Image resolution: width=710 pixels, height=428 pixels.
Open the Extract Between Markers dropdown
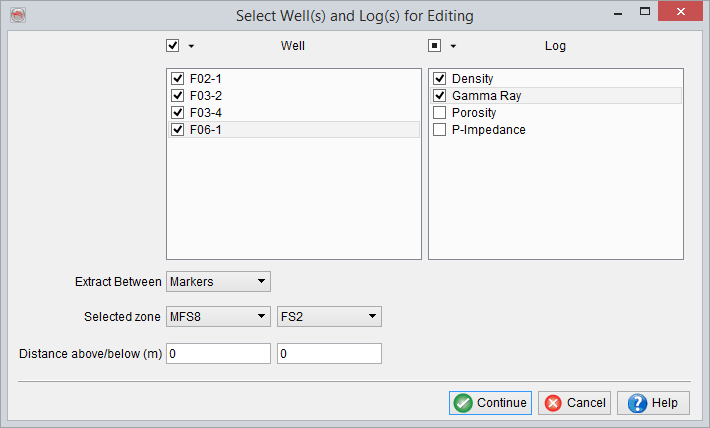(x=218, y=281)
